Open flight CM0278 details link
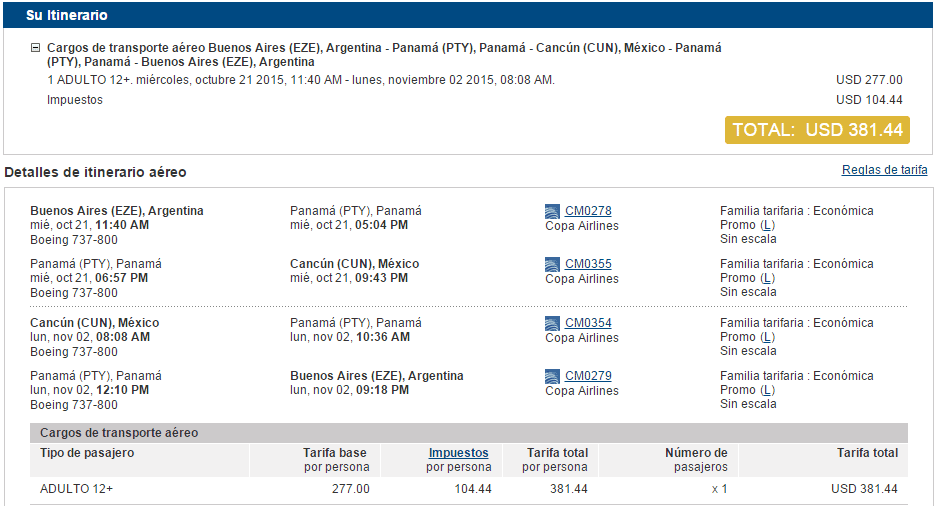Image resolution: width=935 pixels, height=510 pixels. [588, 211]
